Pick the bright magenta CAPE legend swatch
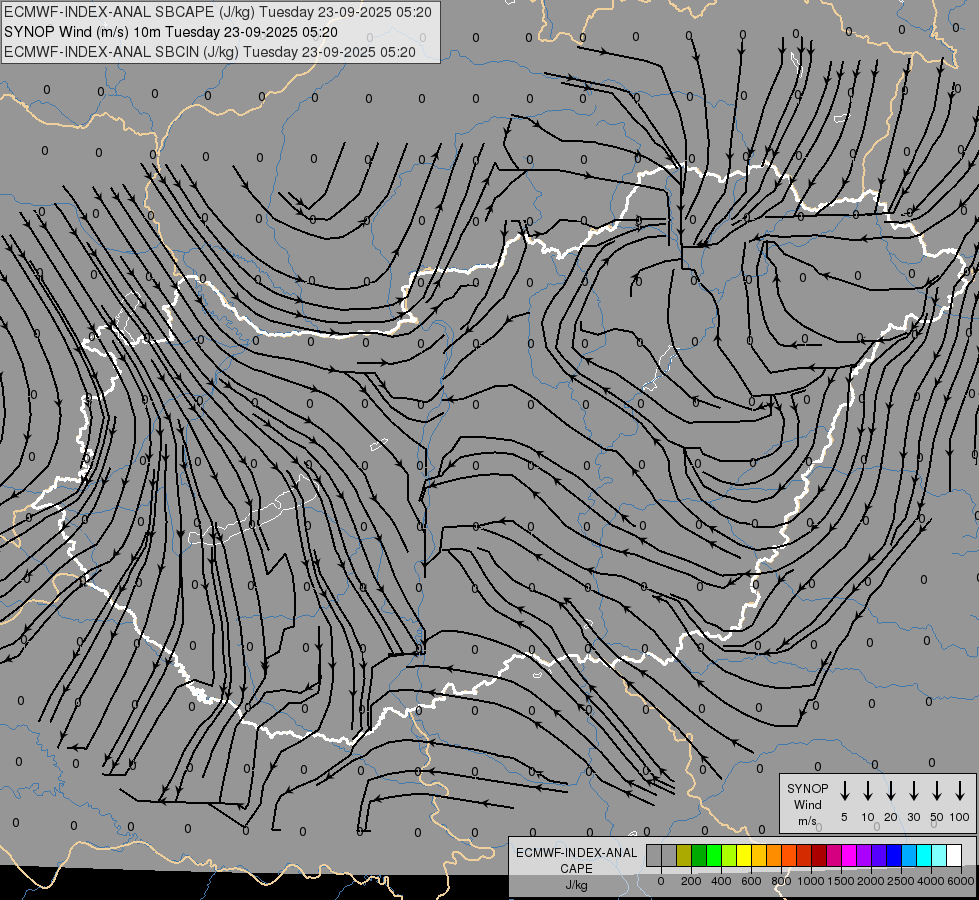The width and height of the screenshot is (979, 900). (849, 855)
